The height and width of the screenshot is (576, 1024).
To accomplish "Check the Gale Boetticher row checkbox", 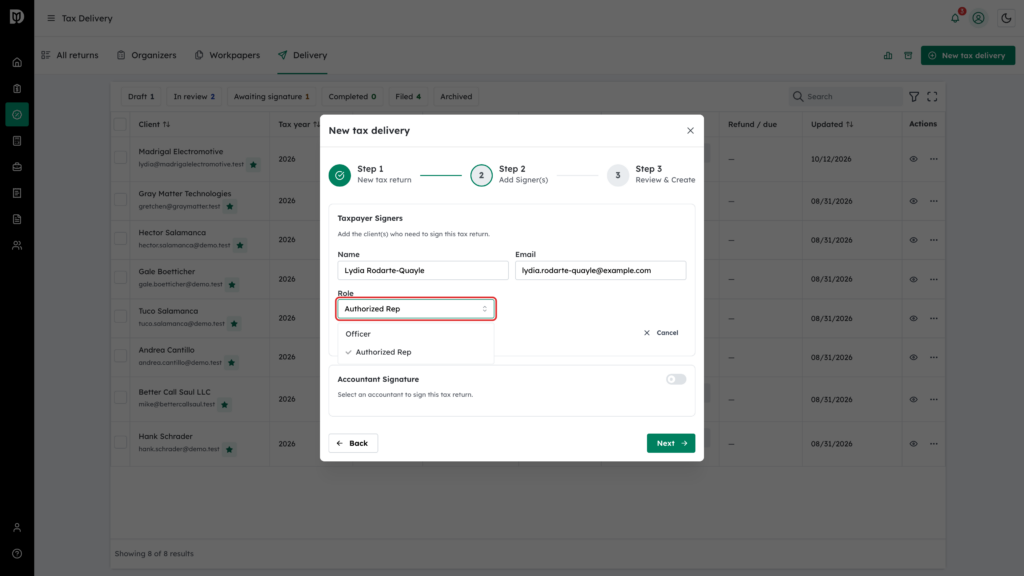I will tap(120, 278).
